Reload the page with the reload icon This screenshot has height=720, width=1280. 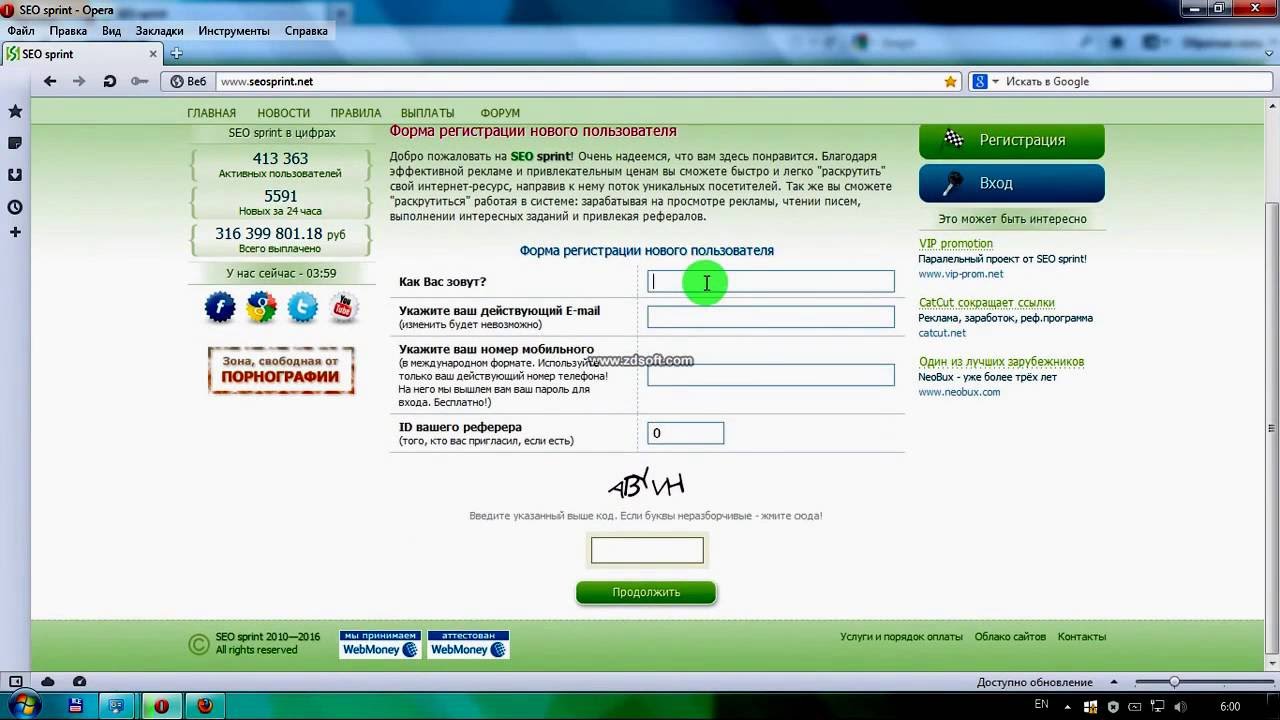tap(110, 82)
